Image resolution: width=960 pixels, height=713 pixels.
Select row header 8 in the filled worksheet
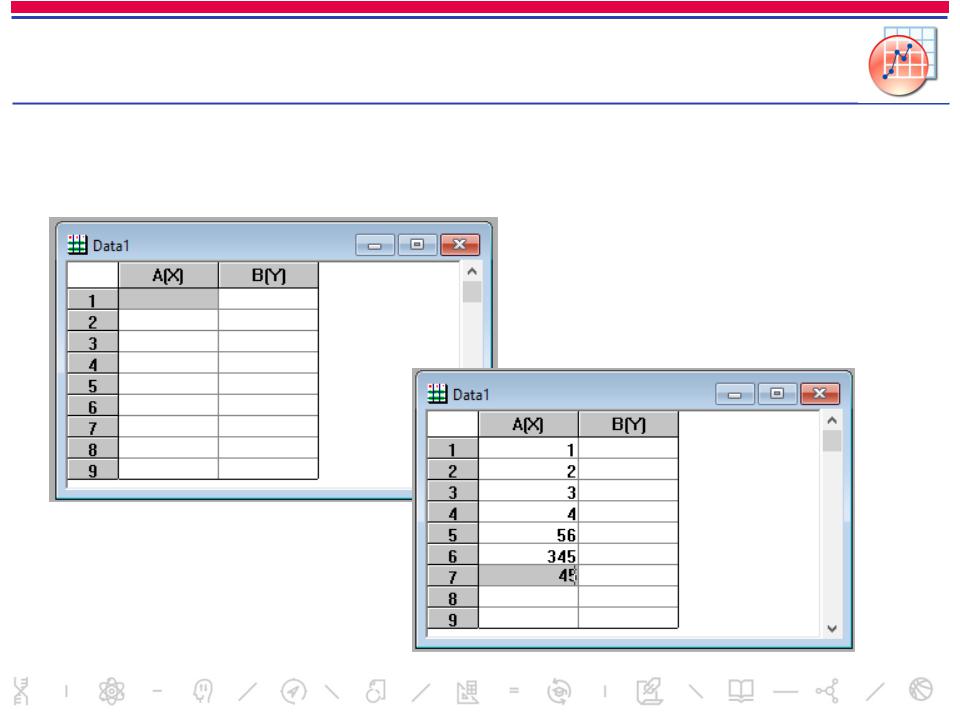[452, 599]
